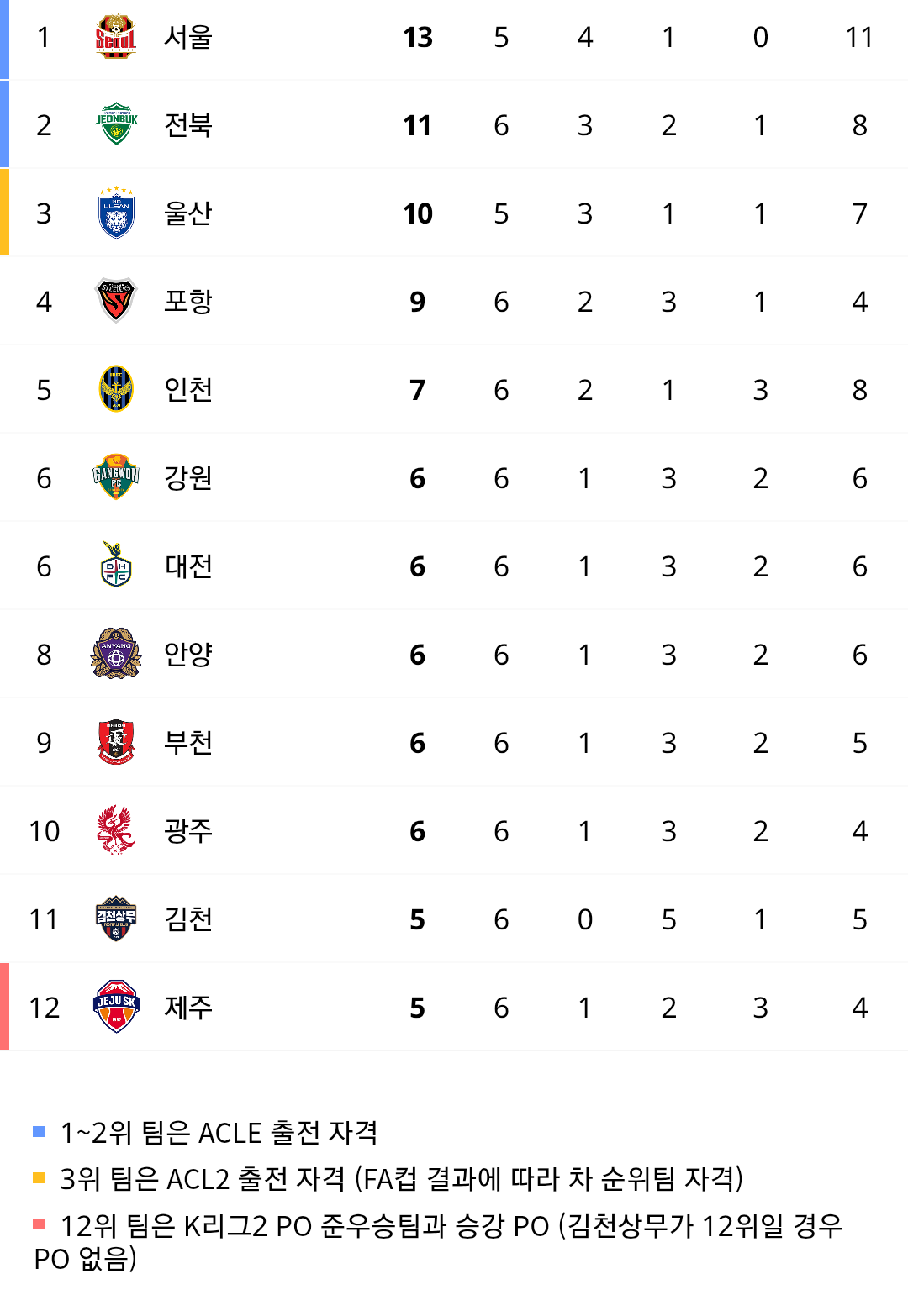The height and width of the screenshot is (1316, 908).
Task: Click the Anyang purple crest
Action: coord(116,654)
